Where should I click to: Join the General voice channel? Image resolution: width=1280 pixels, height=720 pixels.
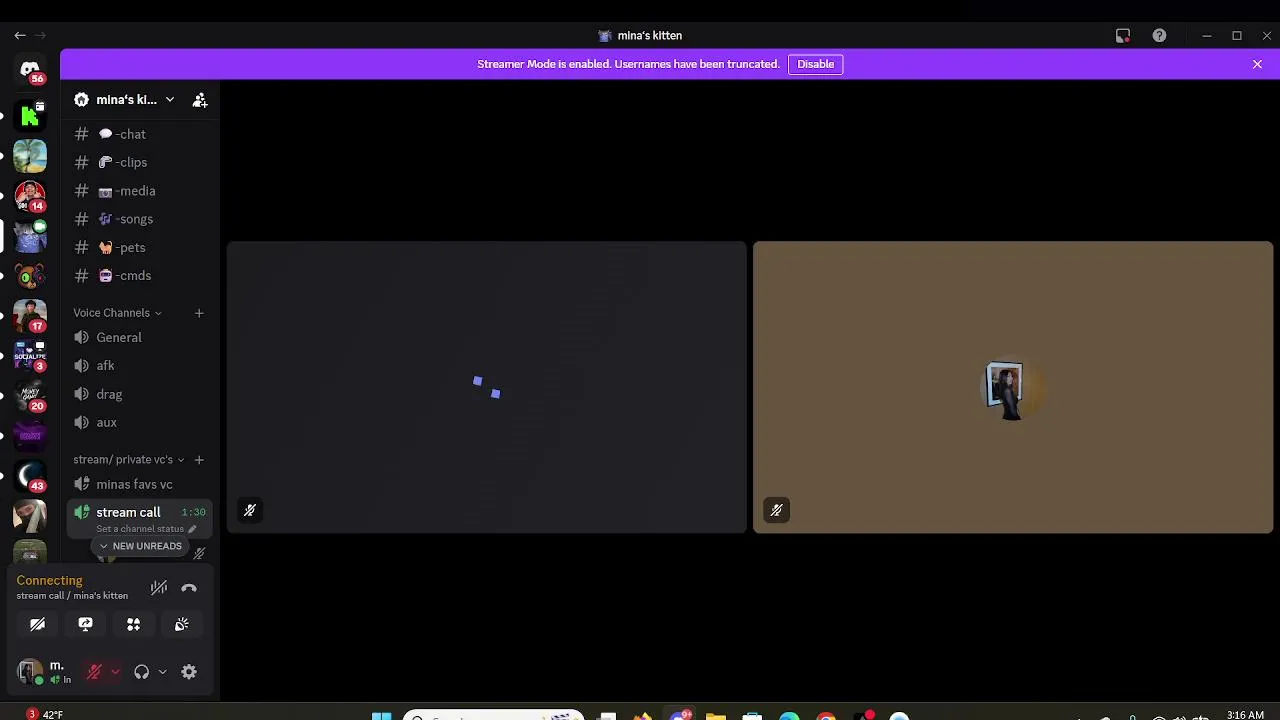point(140,338)
